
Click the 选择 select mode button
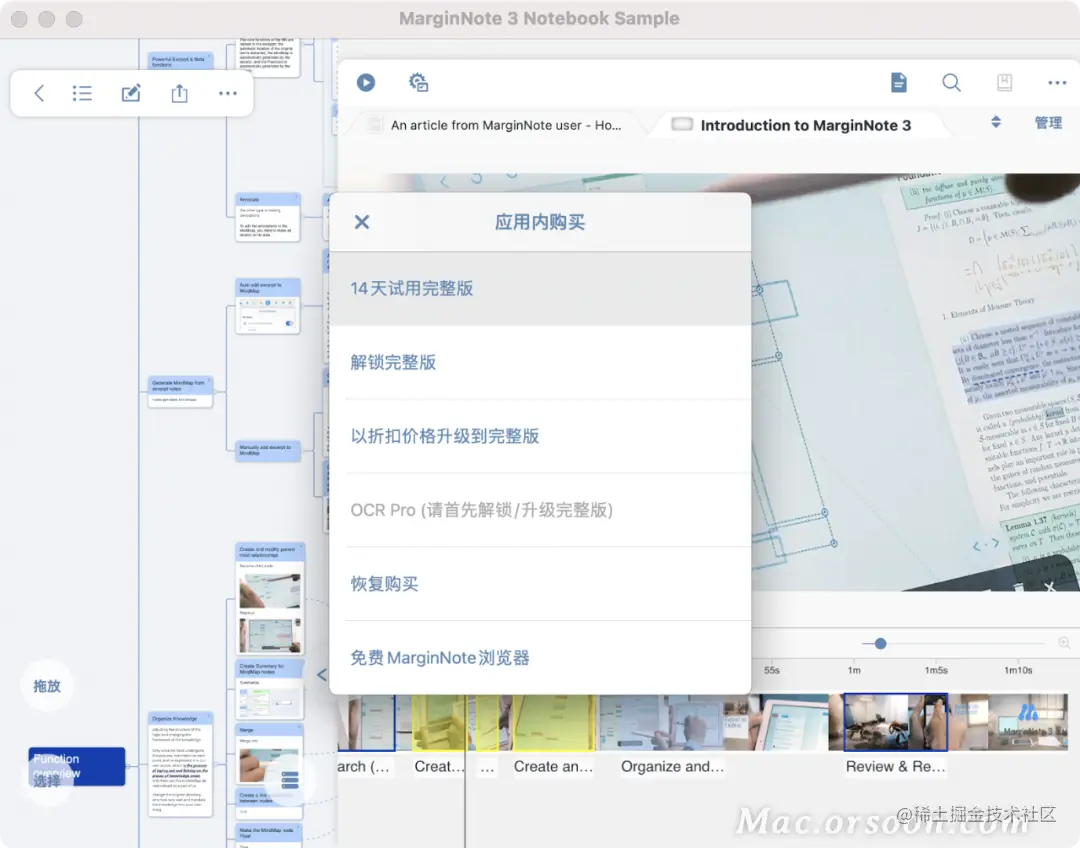point(47,781)
